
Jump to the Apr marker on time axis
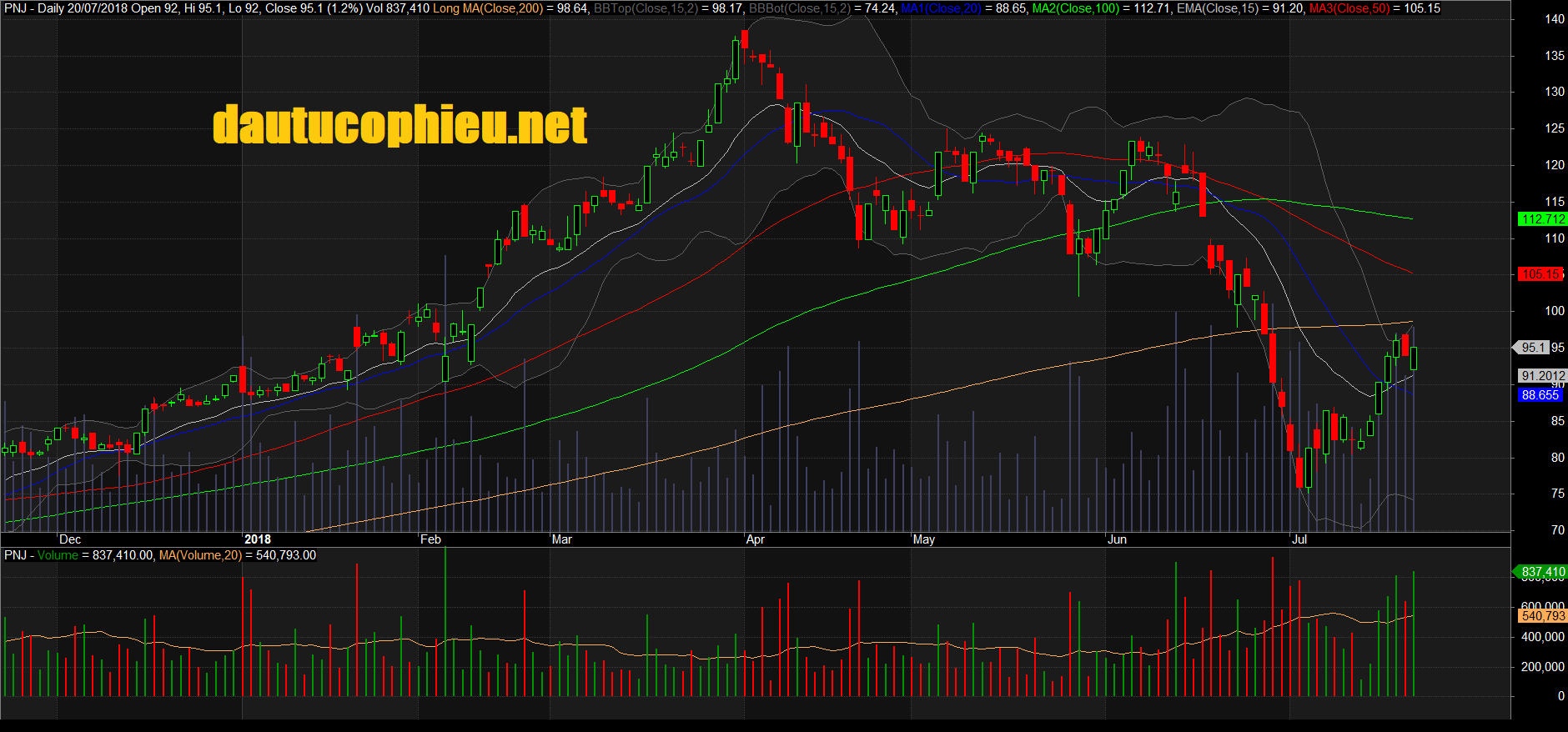tap(756, 539)
